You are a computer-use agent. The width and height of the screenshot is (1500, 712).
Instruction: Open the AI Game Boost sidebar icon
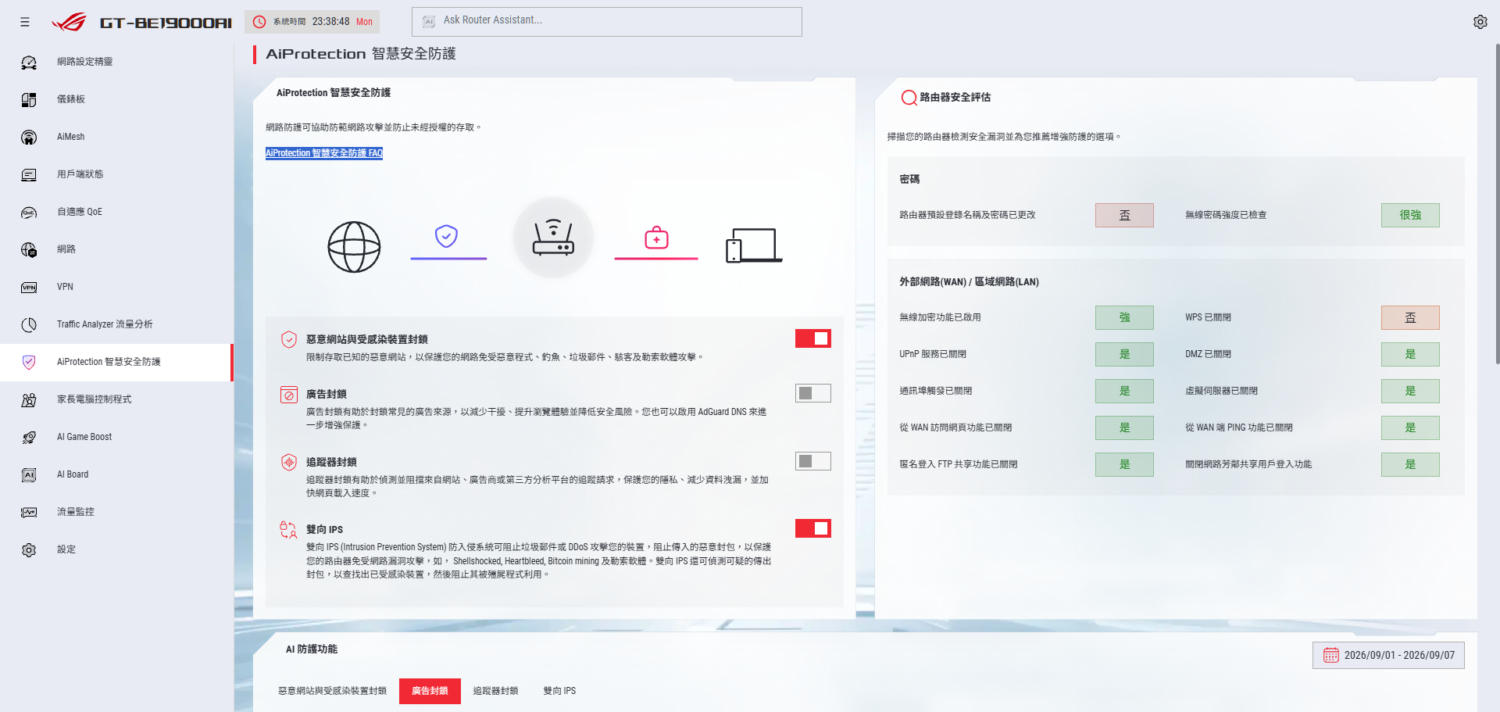click(x=29, y=437)
